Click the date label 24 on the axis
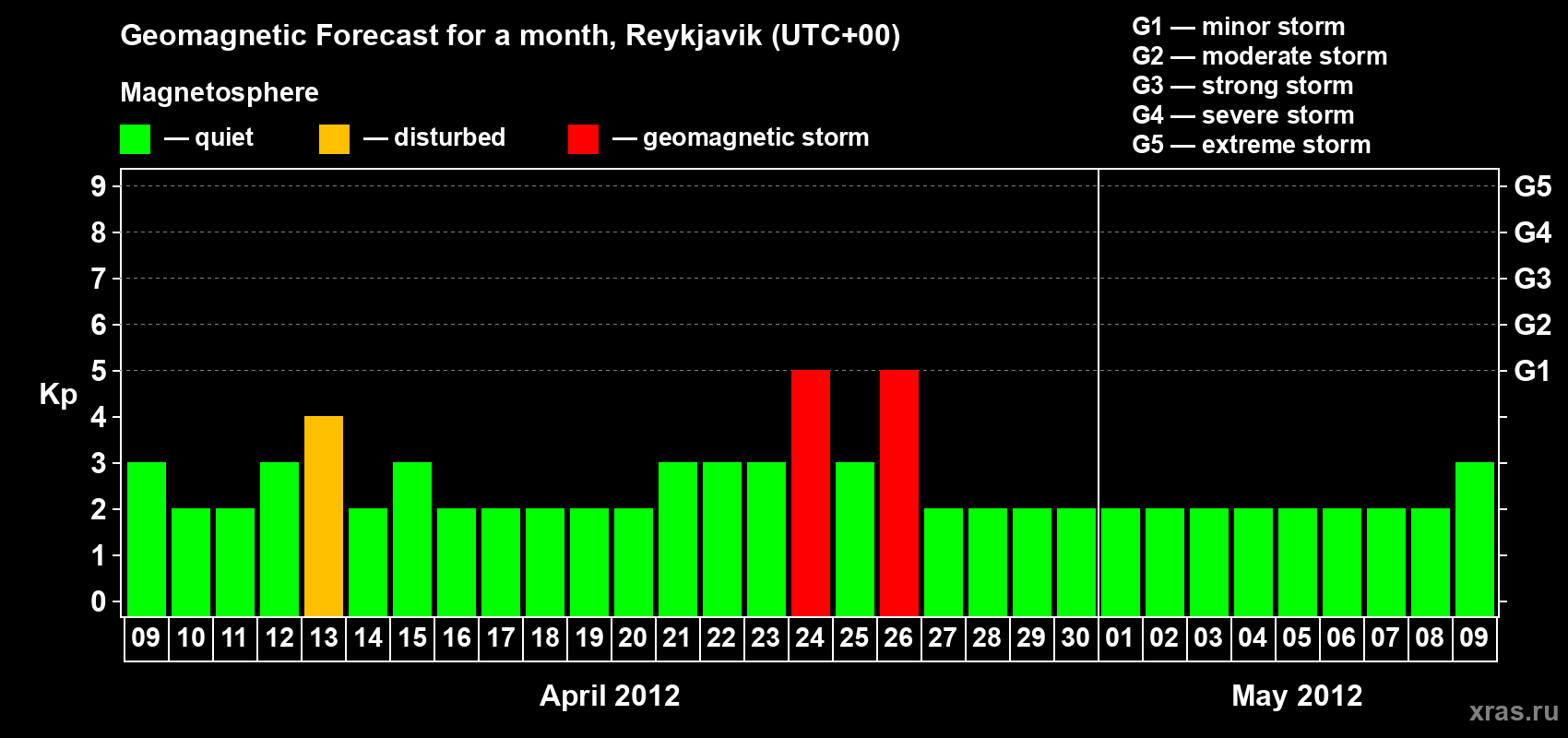The width and height of the screenshot is (1568, 738). (811, 637)
